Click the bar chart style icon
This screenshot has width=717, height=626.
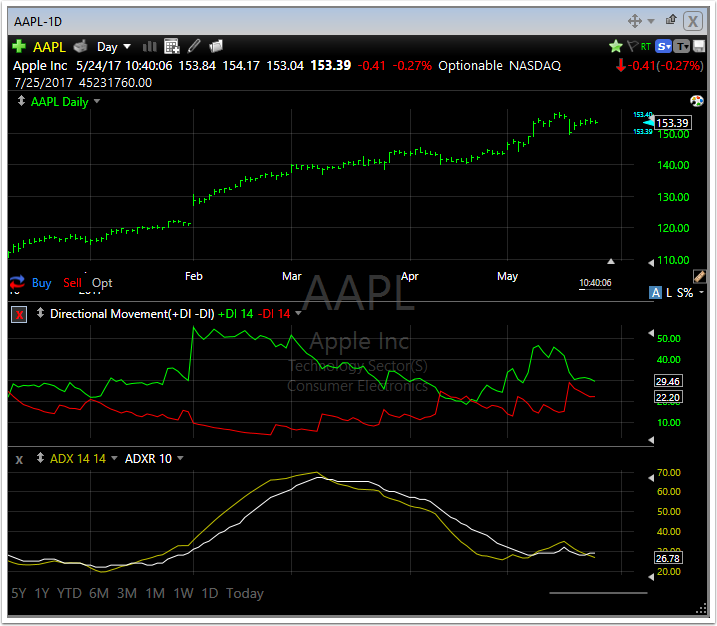click(x=149, y=46)
